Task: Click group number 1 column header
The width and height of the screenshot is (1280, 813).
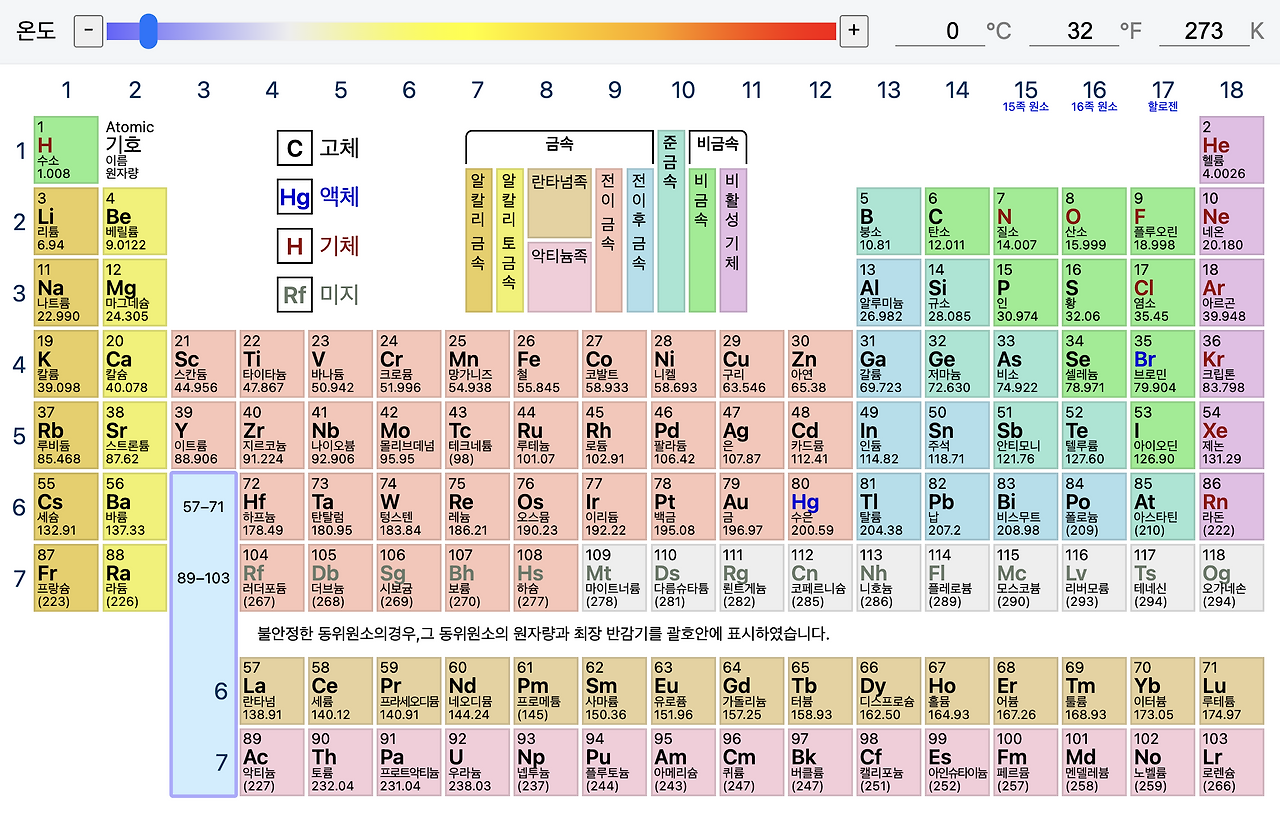Action: pyautogui.click(x=66, y=90)
